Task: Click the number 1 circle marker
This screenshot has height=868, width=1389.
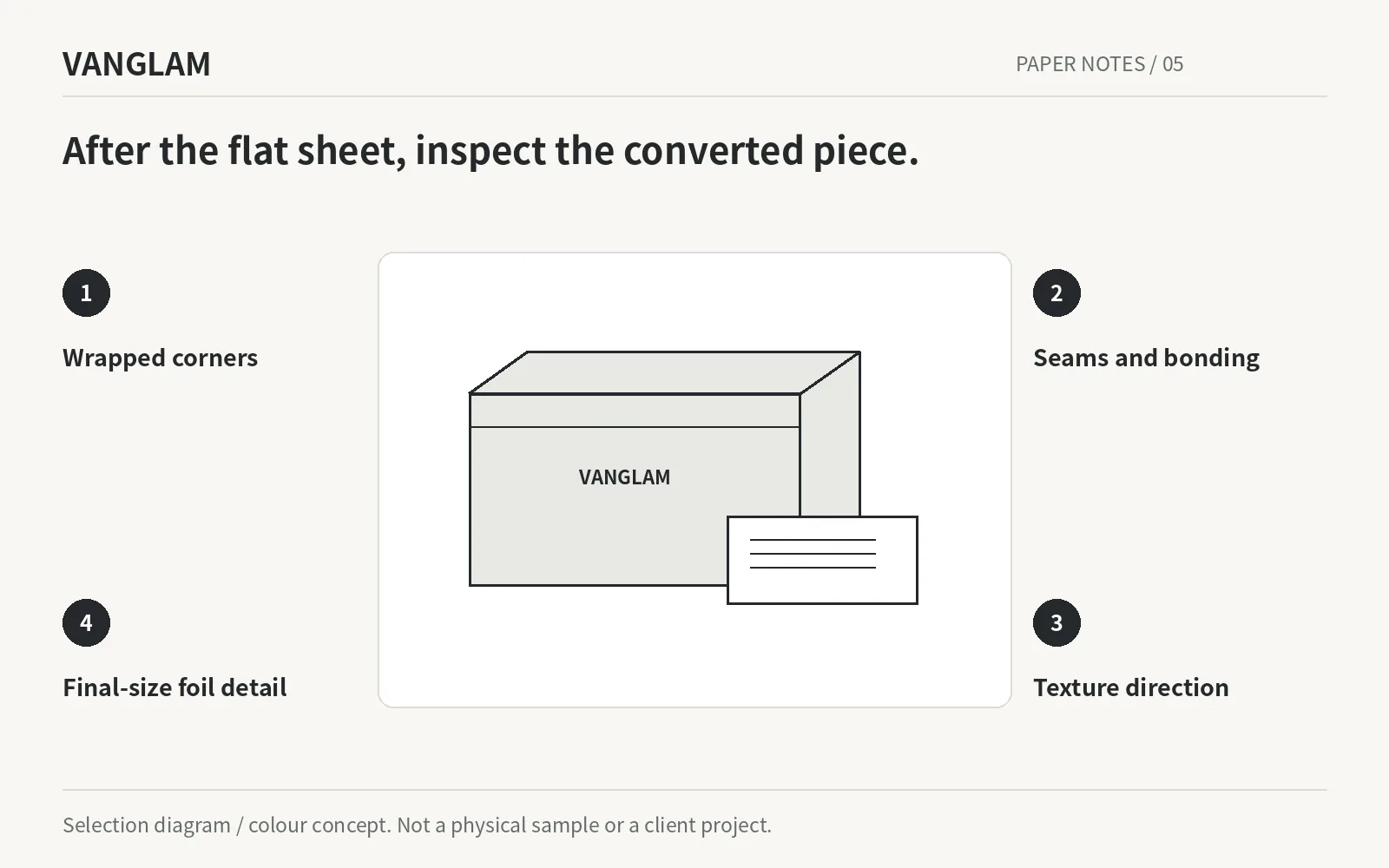Action: point(86,293)
